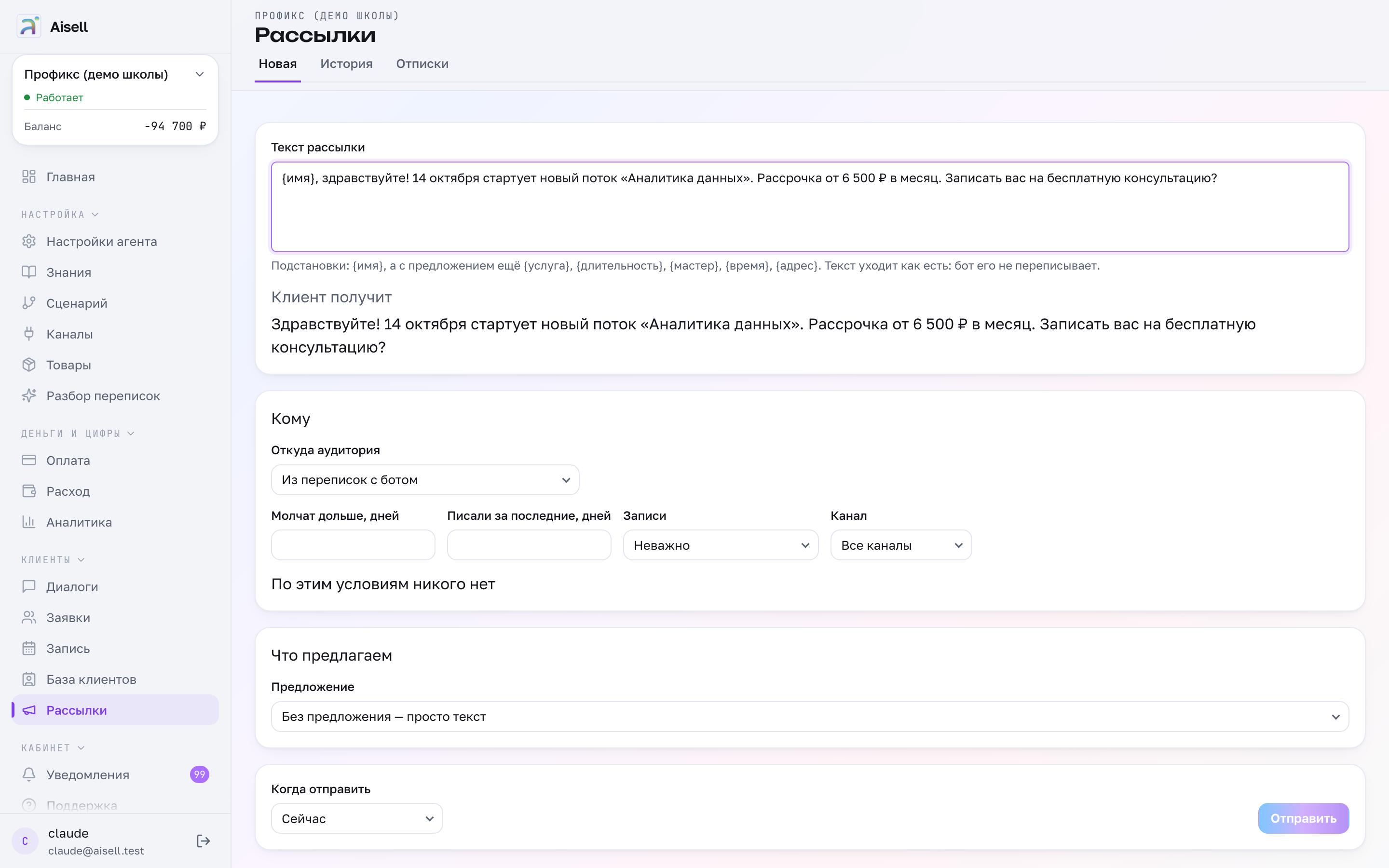Click the sparkle icon for Разбор переписок
This screenshot has height=868, width=1389.
(x=29, y=395)
